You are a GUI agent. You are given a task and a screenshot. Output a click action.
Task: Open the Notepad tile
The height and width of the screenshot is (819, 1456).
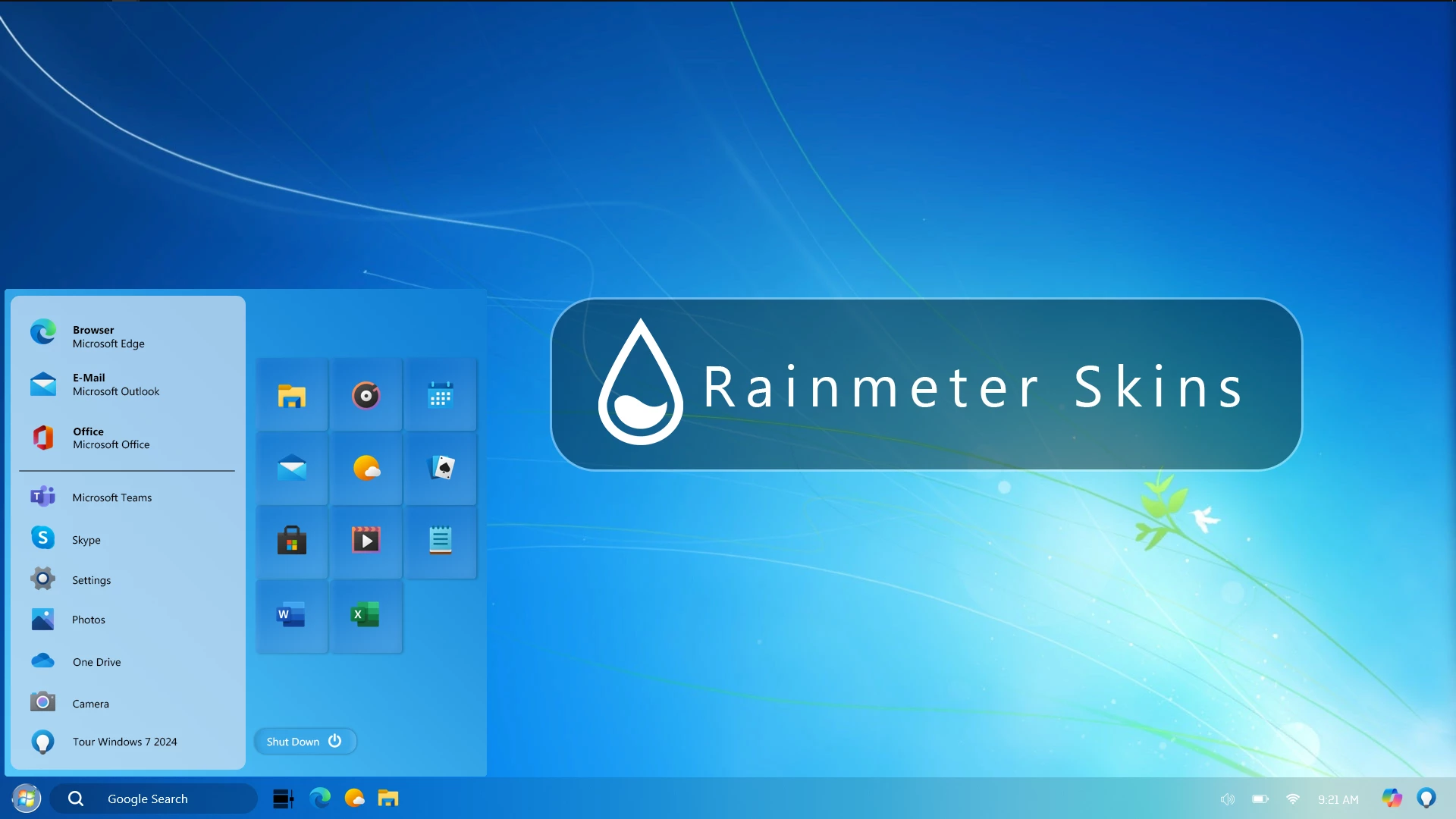pyautogui.click(x=441, y=543)
